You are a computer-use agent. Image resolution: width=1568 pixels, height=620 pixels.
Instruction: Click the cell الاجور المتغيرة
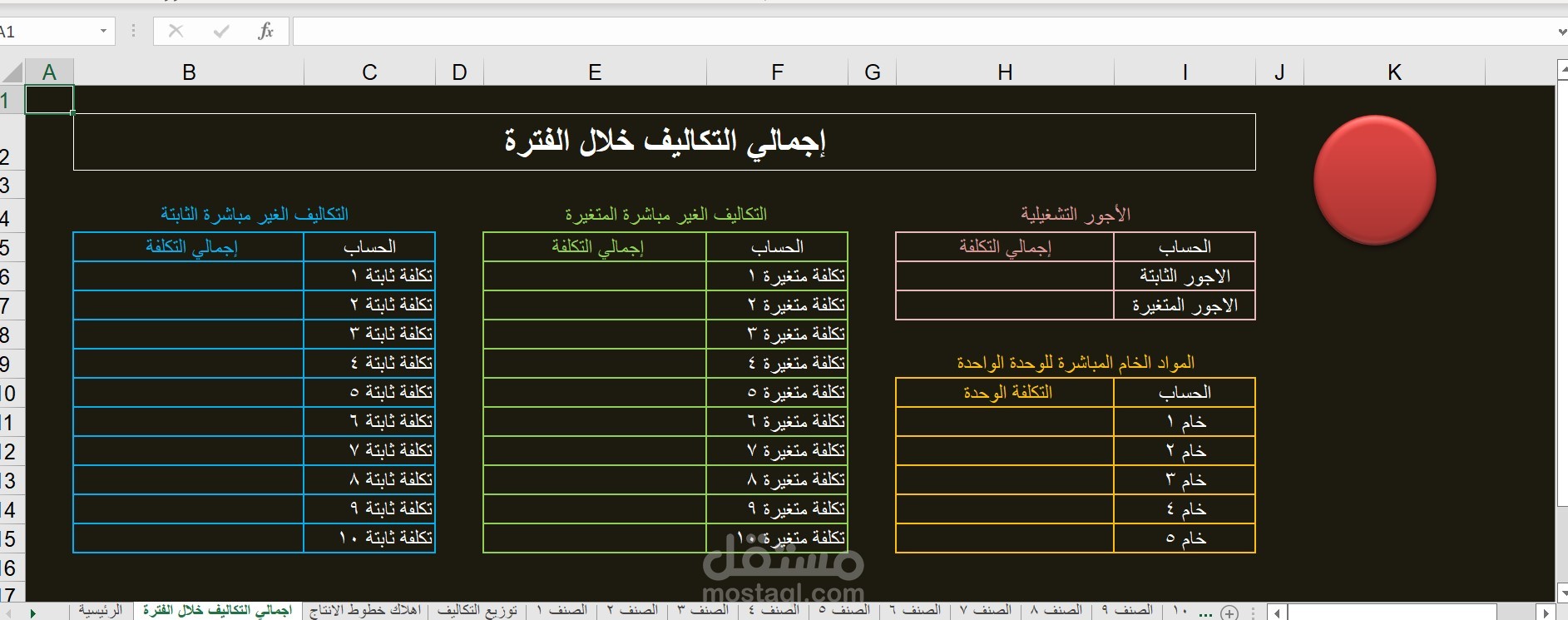point(1185,305)
